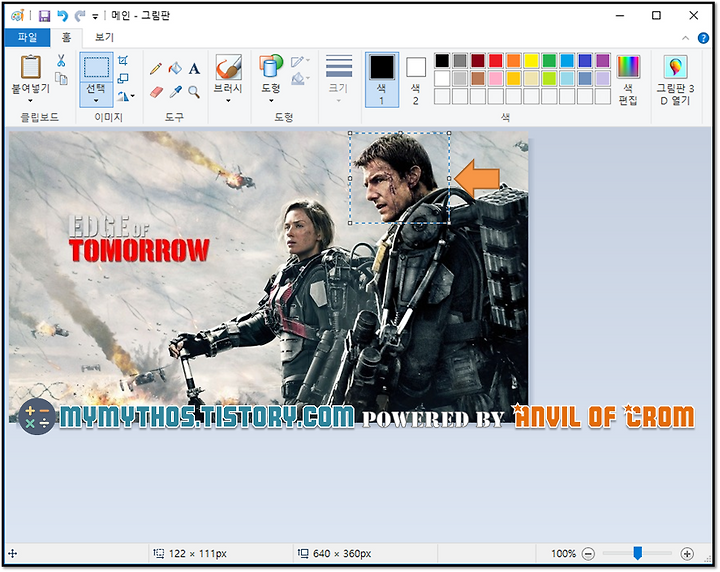
Task: Open Edit colors (색 편집)
Action: coord(628,79)
